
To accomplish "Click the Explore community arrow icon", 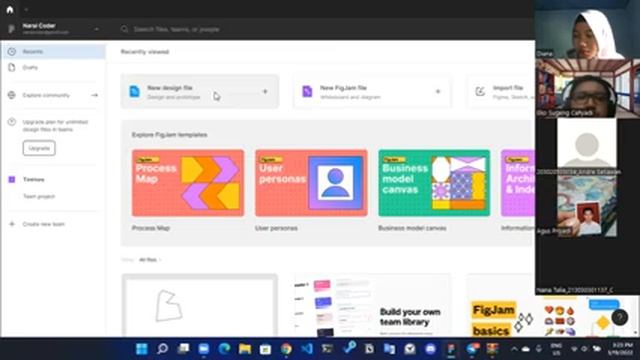I will (94, 95).
